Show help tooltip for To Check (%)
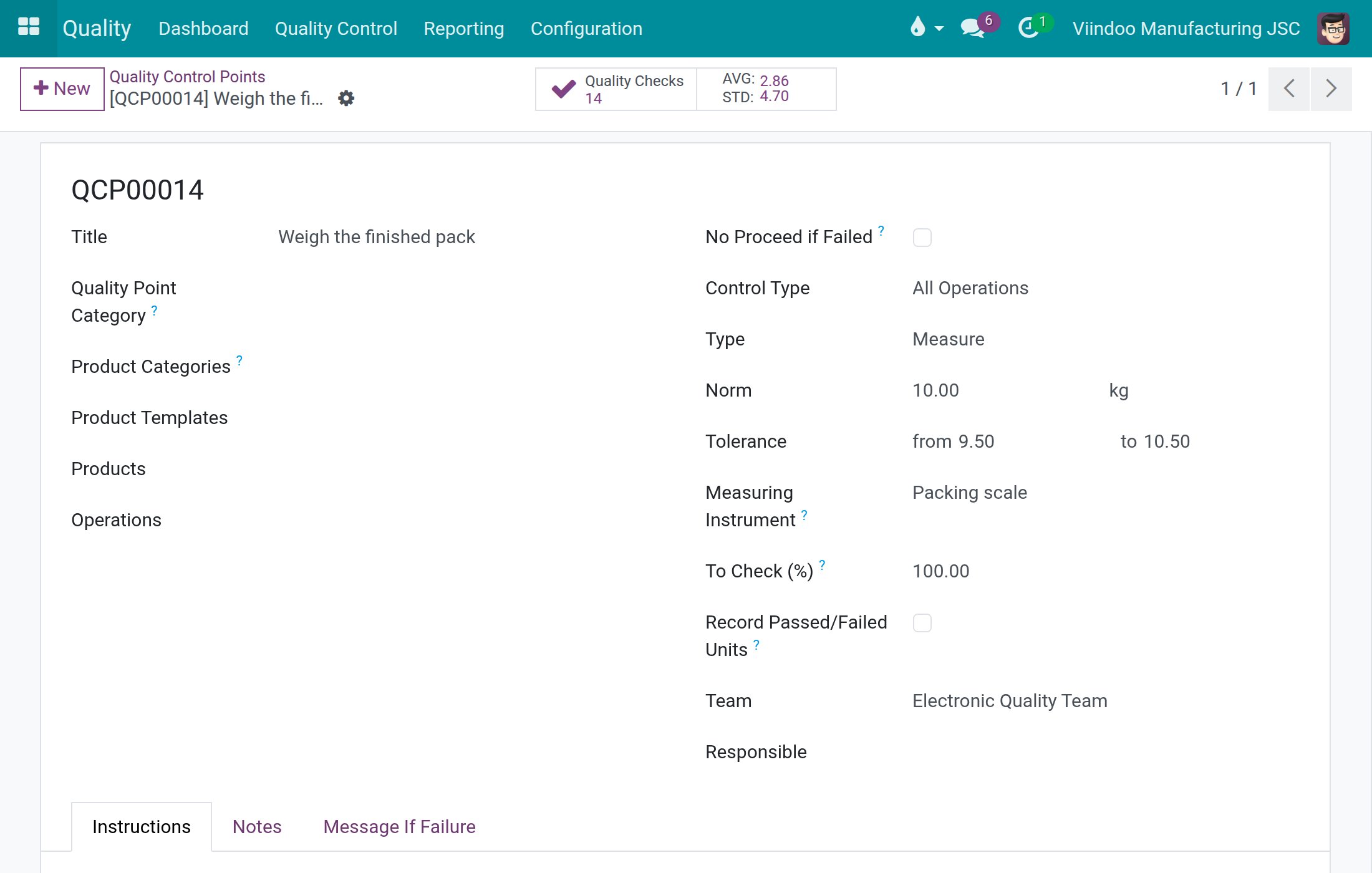Viewport: 1372px width, 873px height. pos(822,565)
